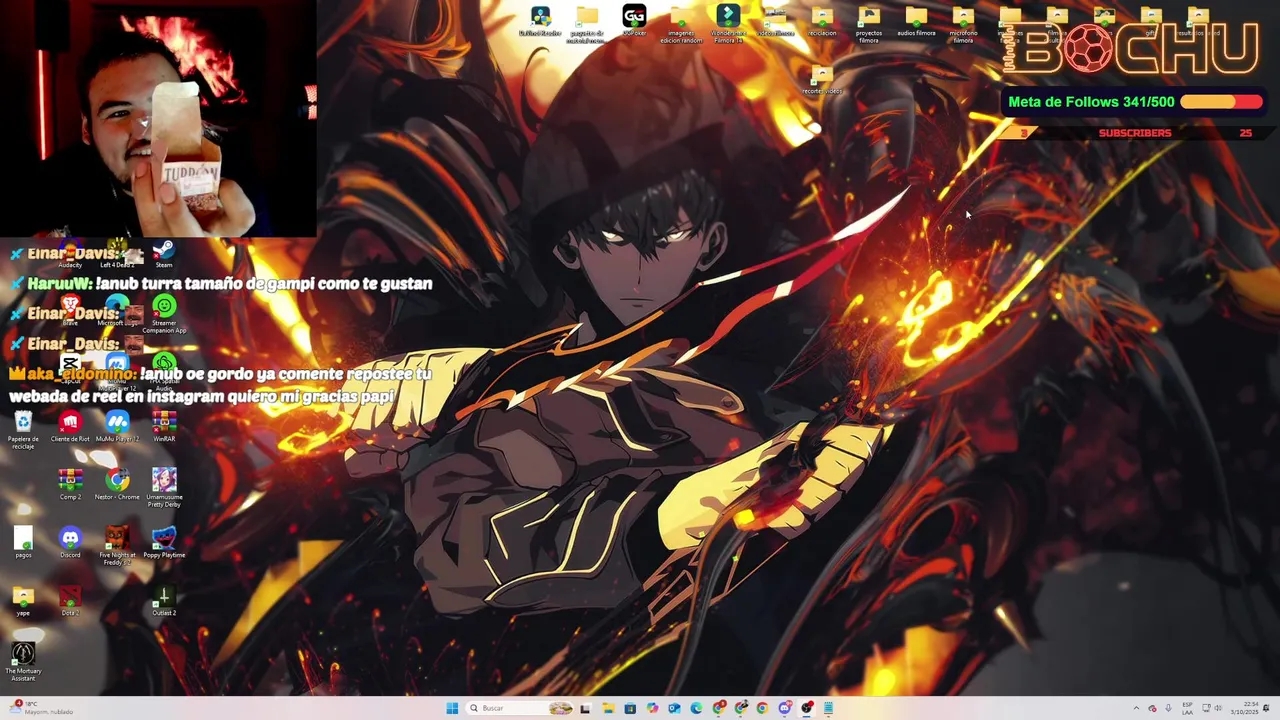
Task: Open 'imagenes edicion random' desktop folder
Action: coord(680,24)
